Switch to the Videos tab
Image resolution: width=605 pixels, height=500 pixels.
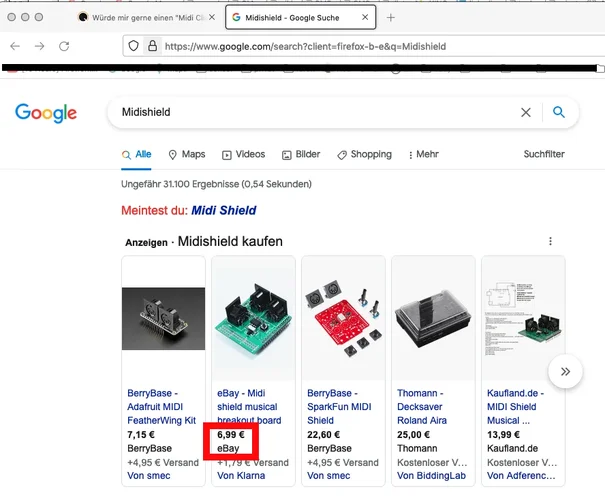tap(244, 155)
